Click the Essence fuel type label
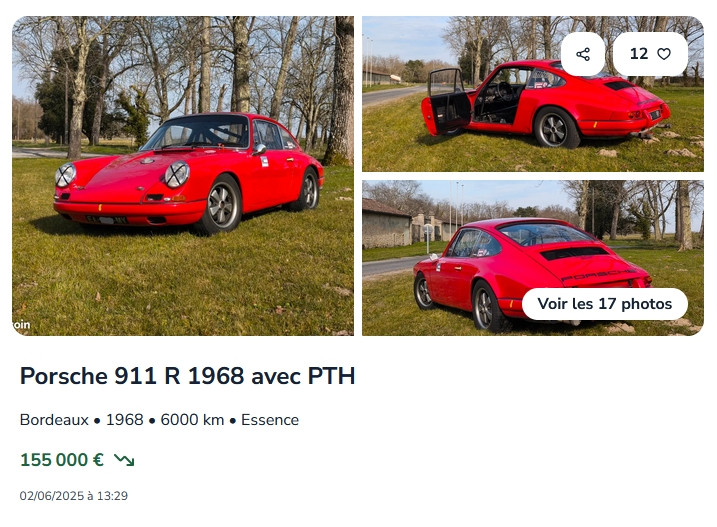 pyautogui.click(x=270, y=420)
